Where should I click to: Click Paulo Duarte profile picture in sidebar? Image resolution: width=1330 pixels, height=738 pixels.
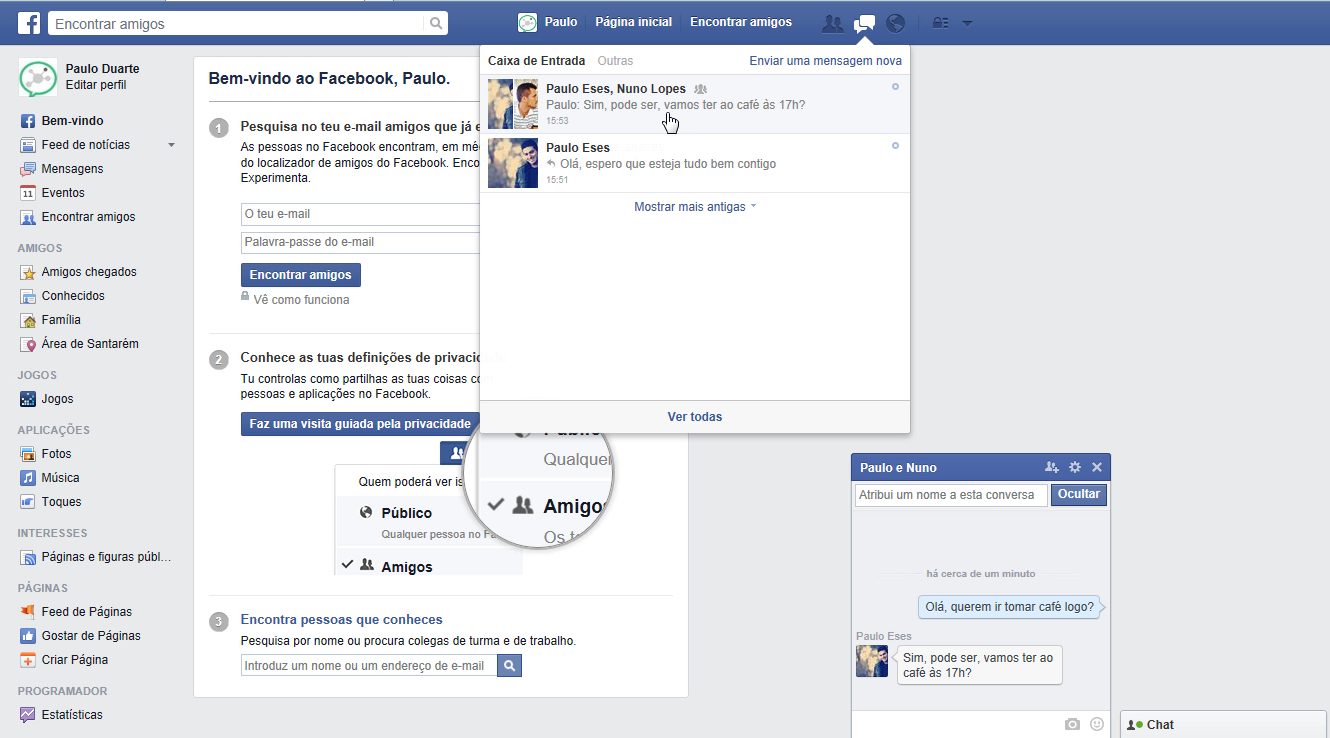coord(38,77)
